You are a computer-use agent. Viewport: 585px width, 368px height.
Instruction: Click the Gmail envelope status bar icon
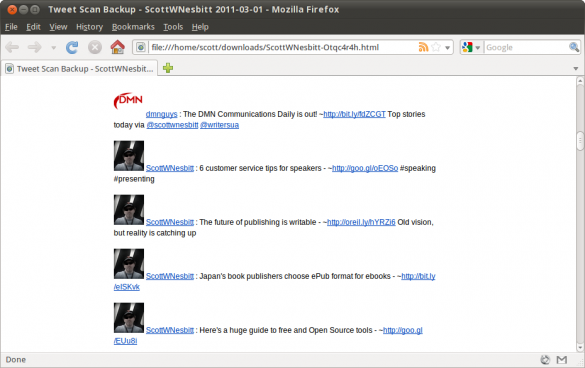[x=562, y=360]
